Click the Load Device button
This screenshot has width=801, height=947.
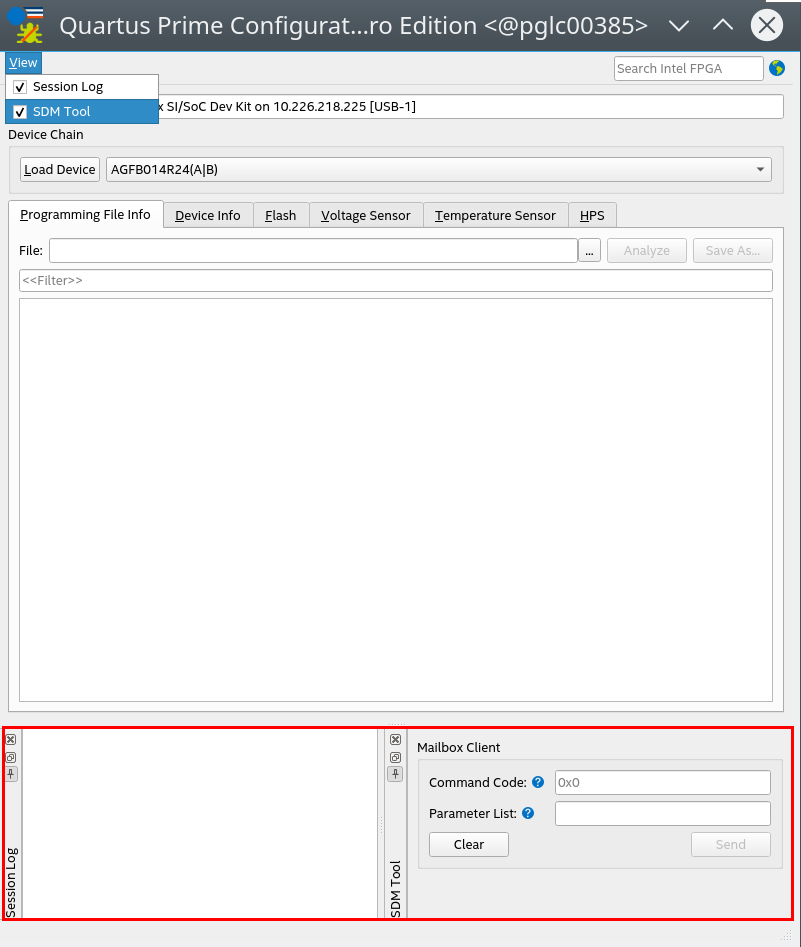point(60,170)
